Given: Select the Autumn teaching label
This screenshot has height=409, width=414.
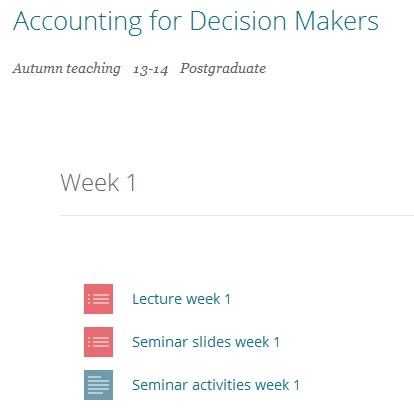Looking at the screenshot, I should [x=66, y=69].
